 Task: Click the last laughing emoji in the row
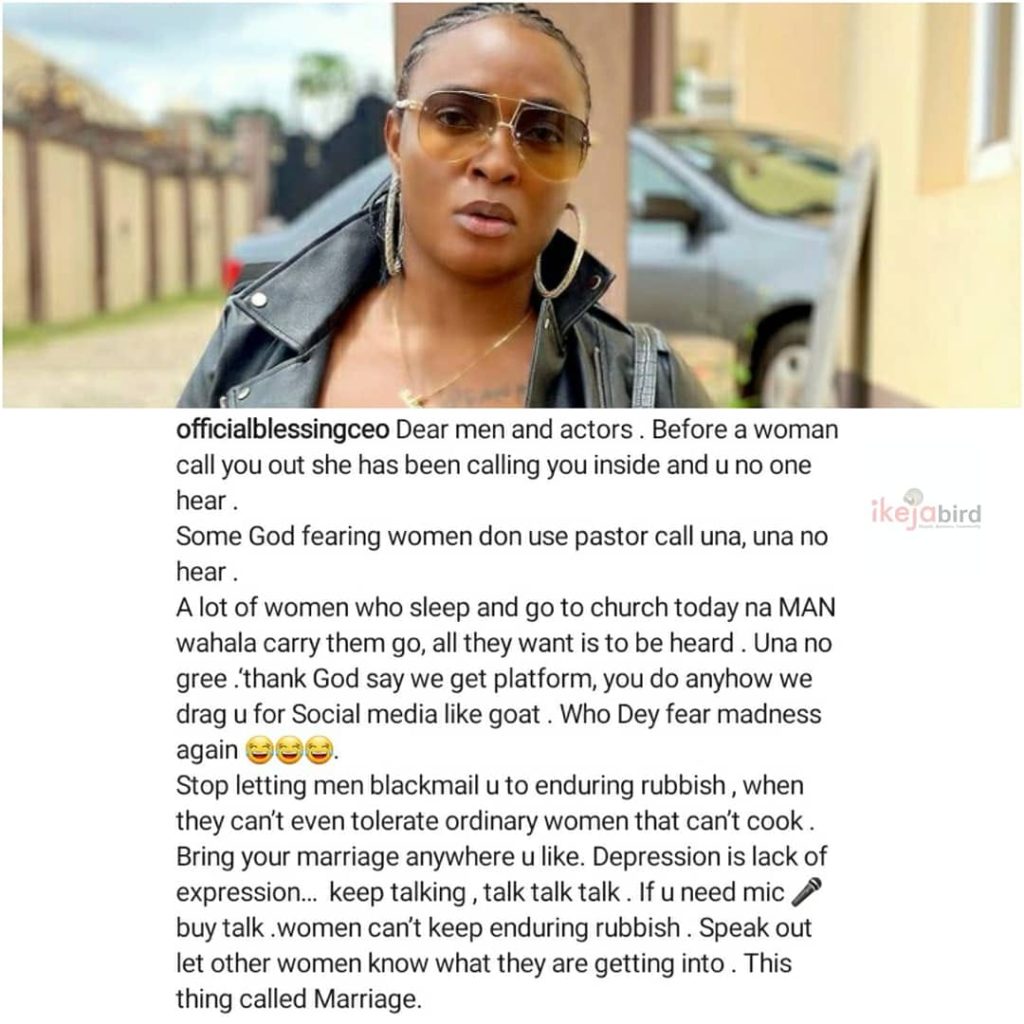click(x=319, y=750)
